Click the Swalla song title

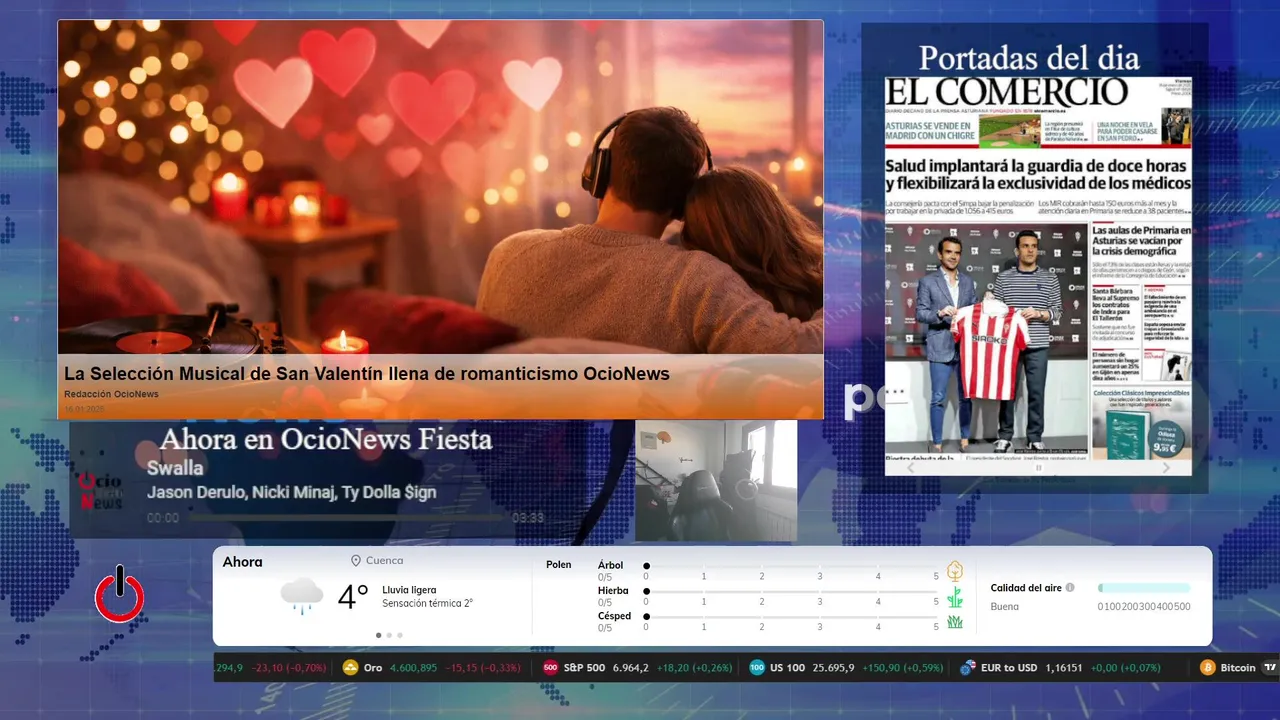tap(175, 468)
